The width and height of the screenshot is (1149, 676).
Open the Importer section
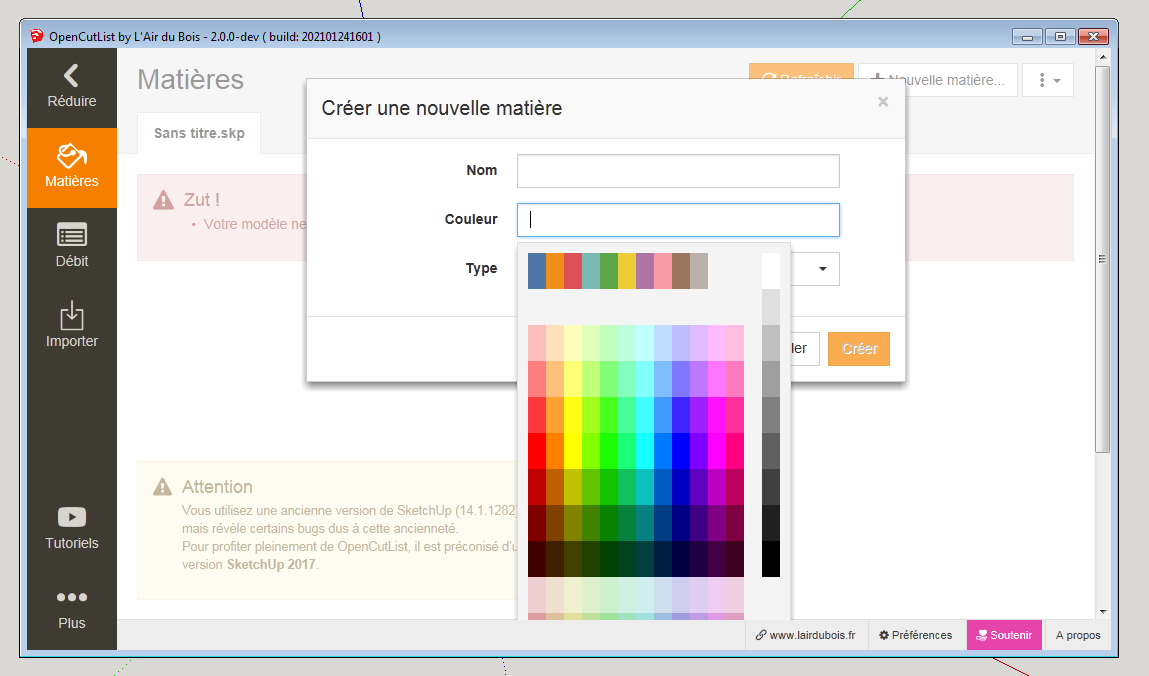pyautogui.click(x=72, y=327)
